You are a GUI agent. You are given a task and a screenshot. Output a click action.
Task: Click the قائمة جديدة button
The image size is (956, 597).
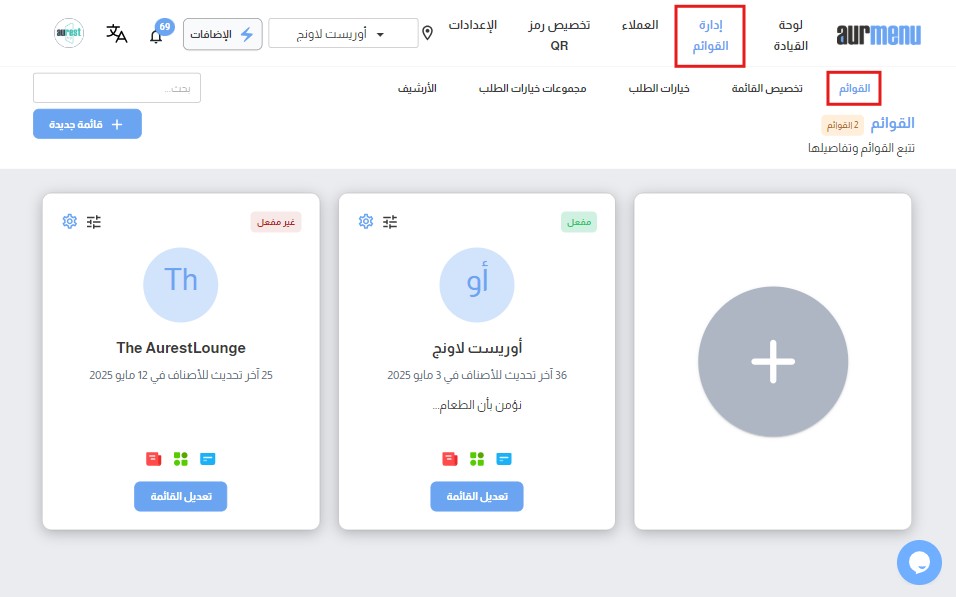pyautogui.click(x=88, y=124)
